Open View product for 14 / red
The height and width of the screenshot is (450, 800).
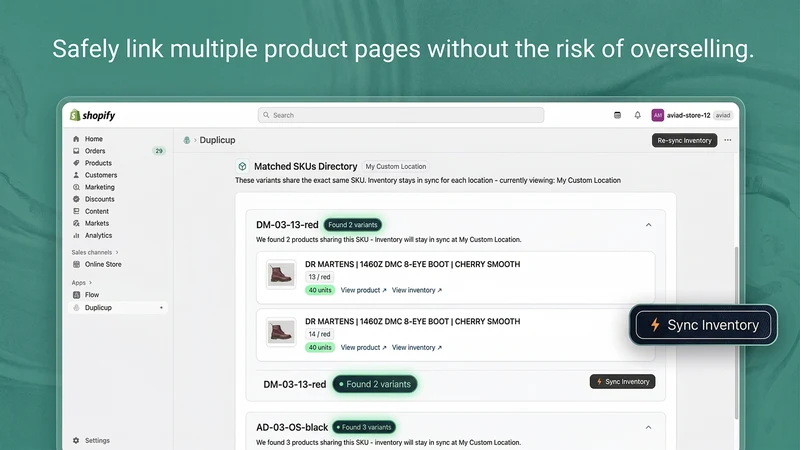tap(363, 347)
